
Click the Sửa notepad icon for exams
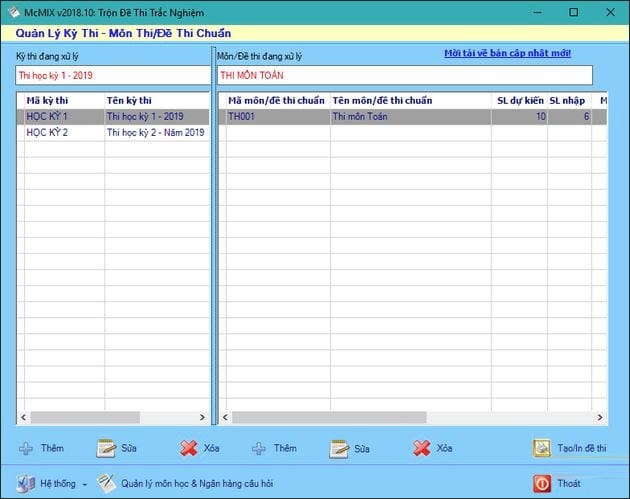106,448
